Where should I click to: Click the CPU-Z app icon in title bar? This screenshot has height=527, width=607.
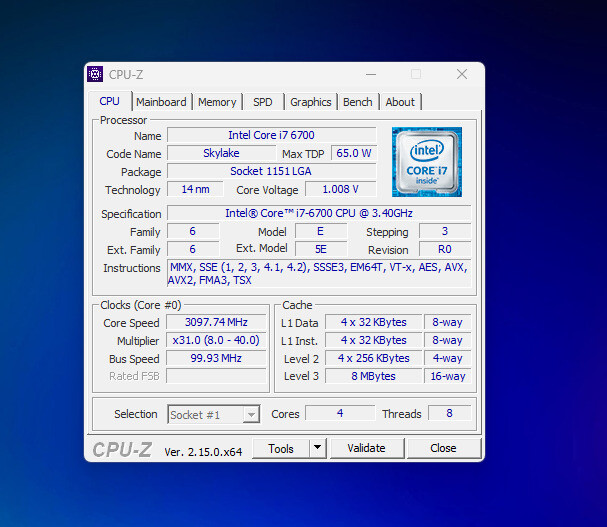(x=95, y=74)
